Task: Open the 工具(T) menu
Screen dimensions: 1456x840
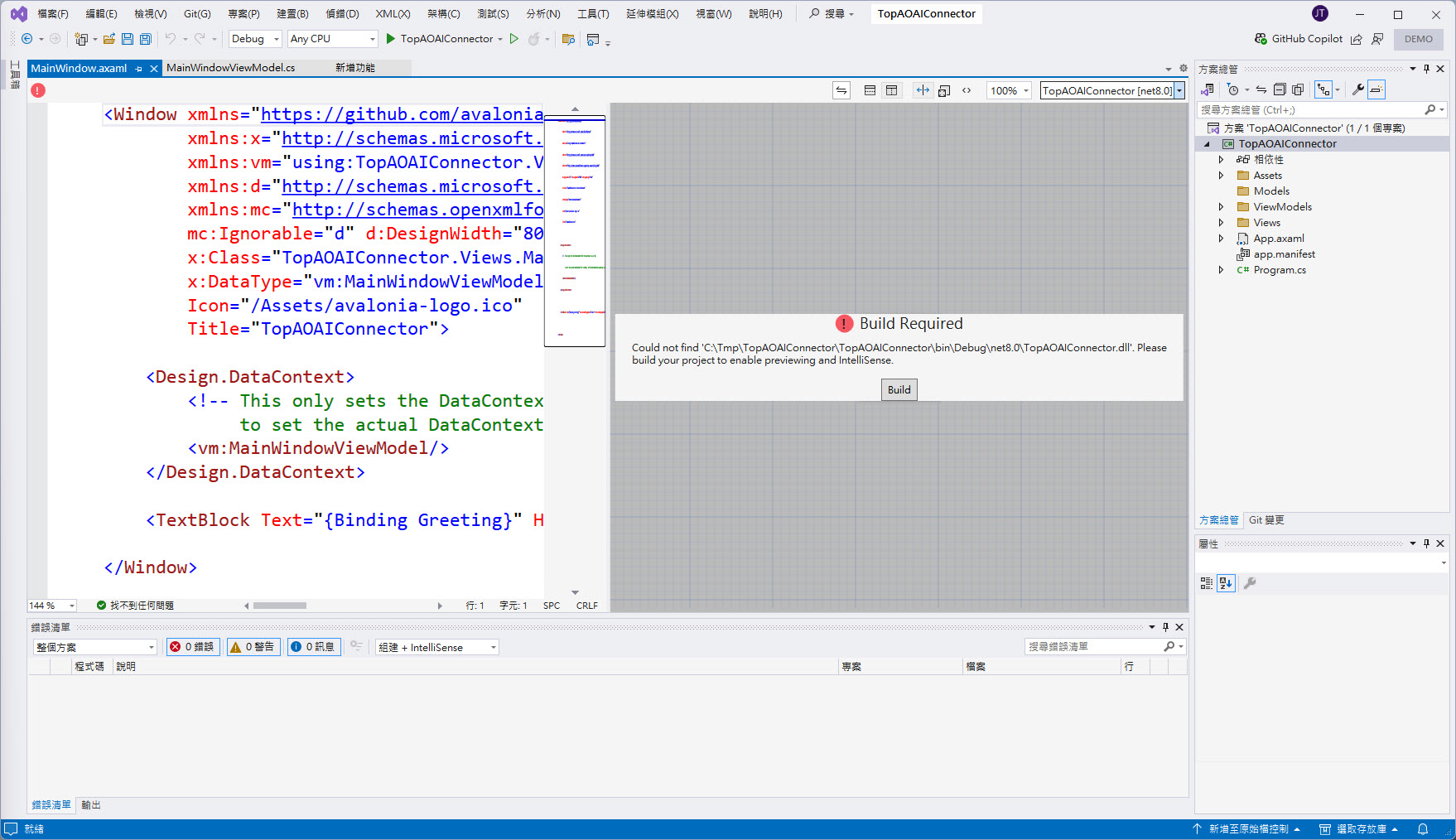Action: click(593, 14)
